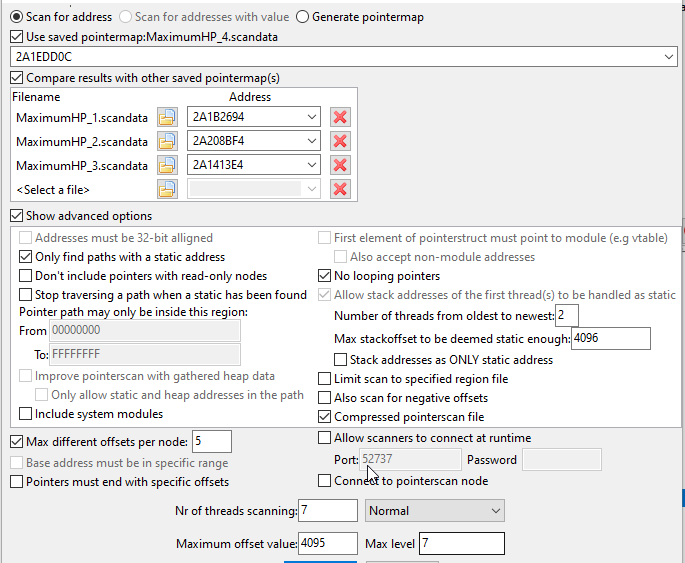Image resolution: width=685 pixels, height=563 pixels.
Task: Choose Scan for address radio option
Action: tap(17, 17)
